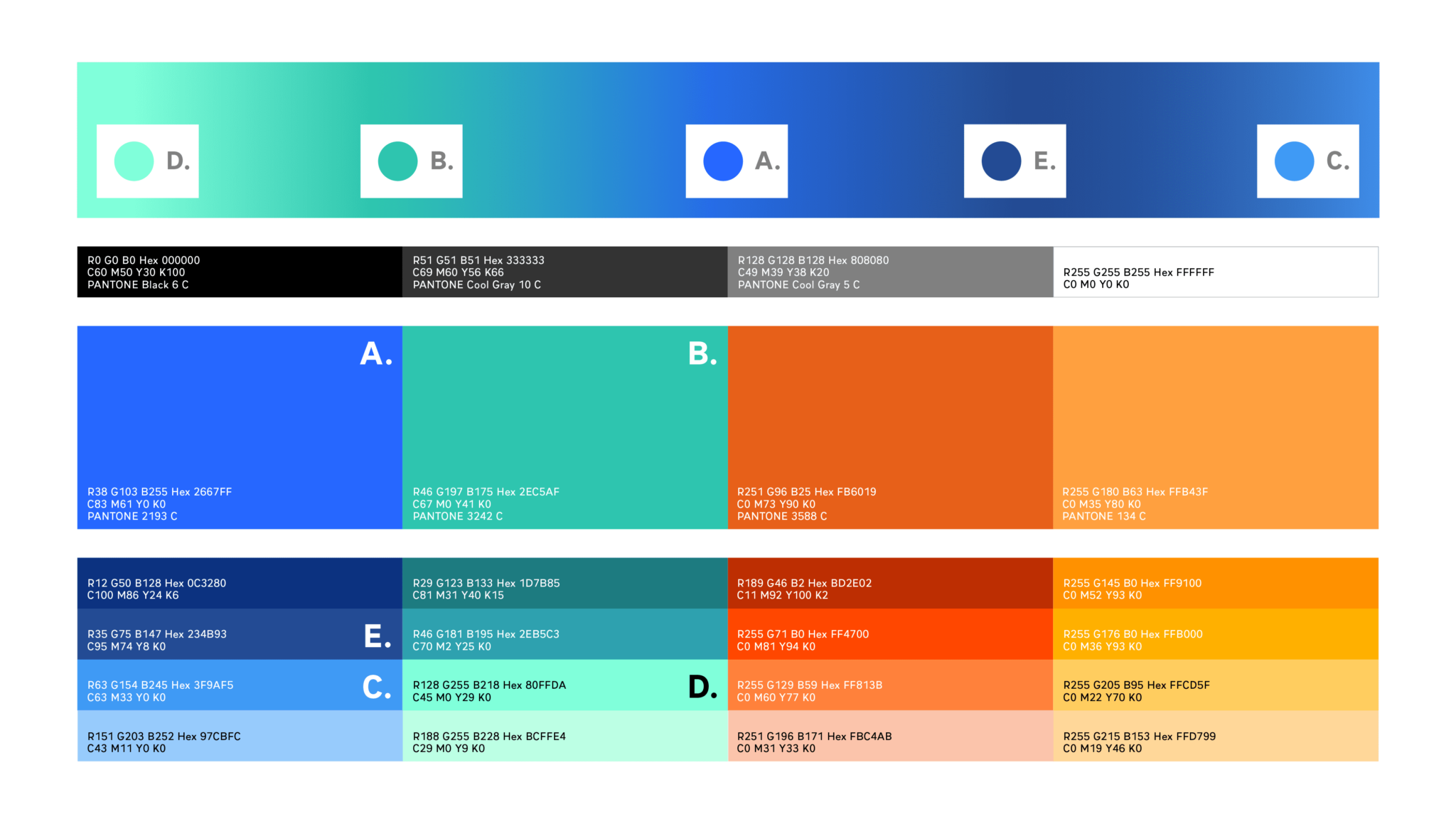Select the Cool Gray 10 C swatch
This screenshot has width=1456, height=819.
(x=564, y=272)
